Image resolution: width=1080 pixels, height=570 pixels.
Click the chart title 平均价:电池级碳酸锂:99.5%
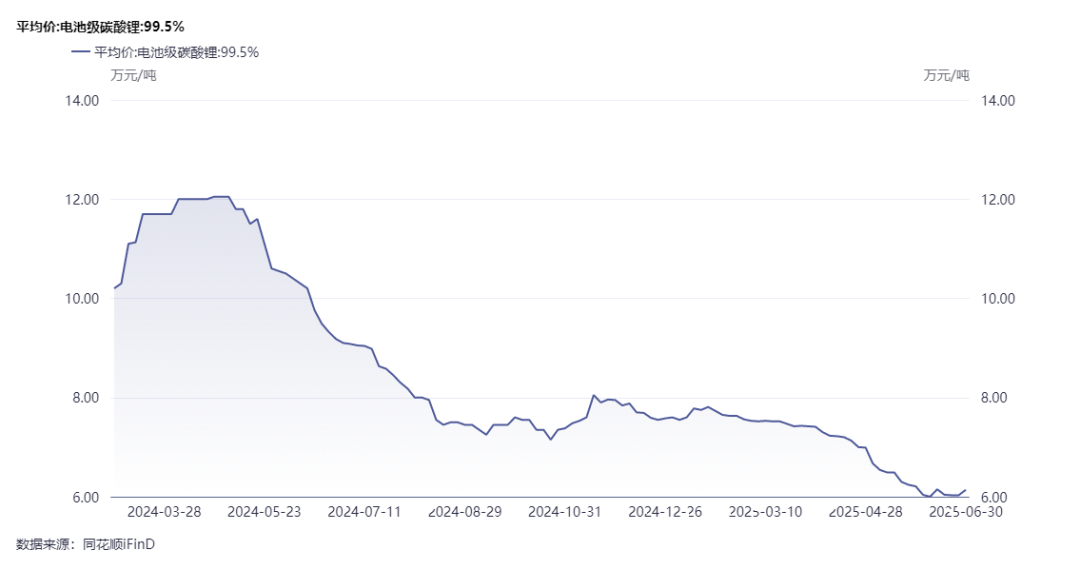100,27
